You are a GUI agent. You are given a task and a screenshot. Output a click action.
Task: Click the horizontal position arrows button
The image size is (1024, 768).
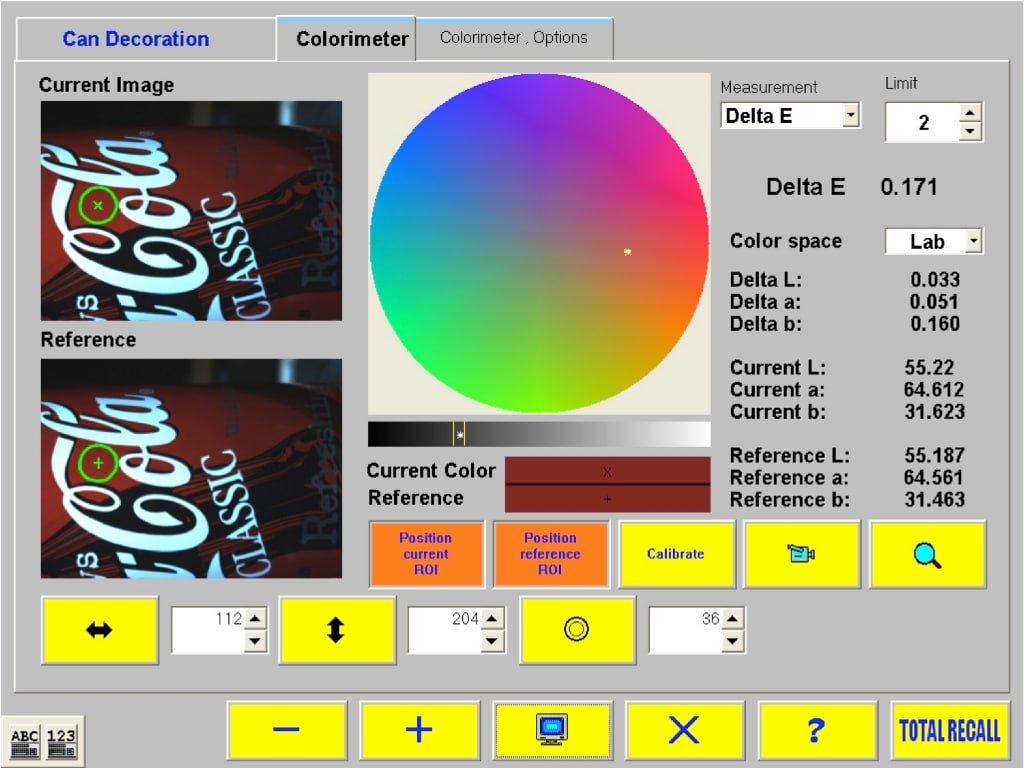[x=100, y=630]
